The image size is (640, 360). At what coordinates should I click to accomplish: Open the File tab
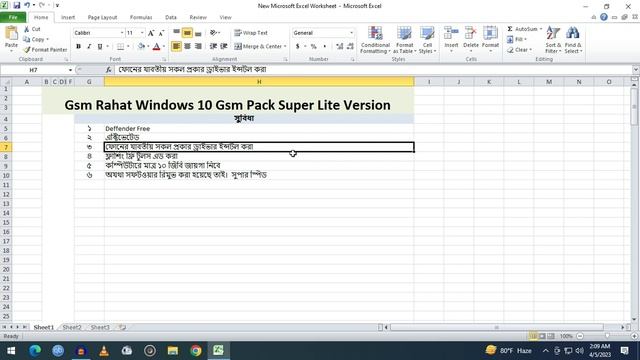13,17
